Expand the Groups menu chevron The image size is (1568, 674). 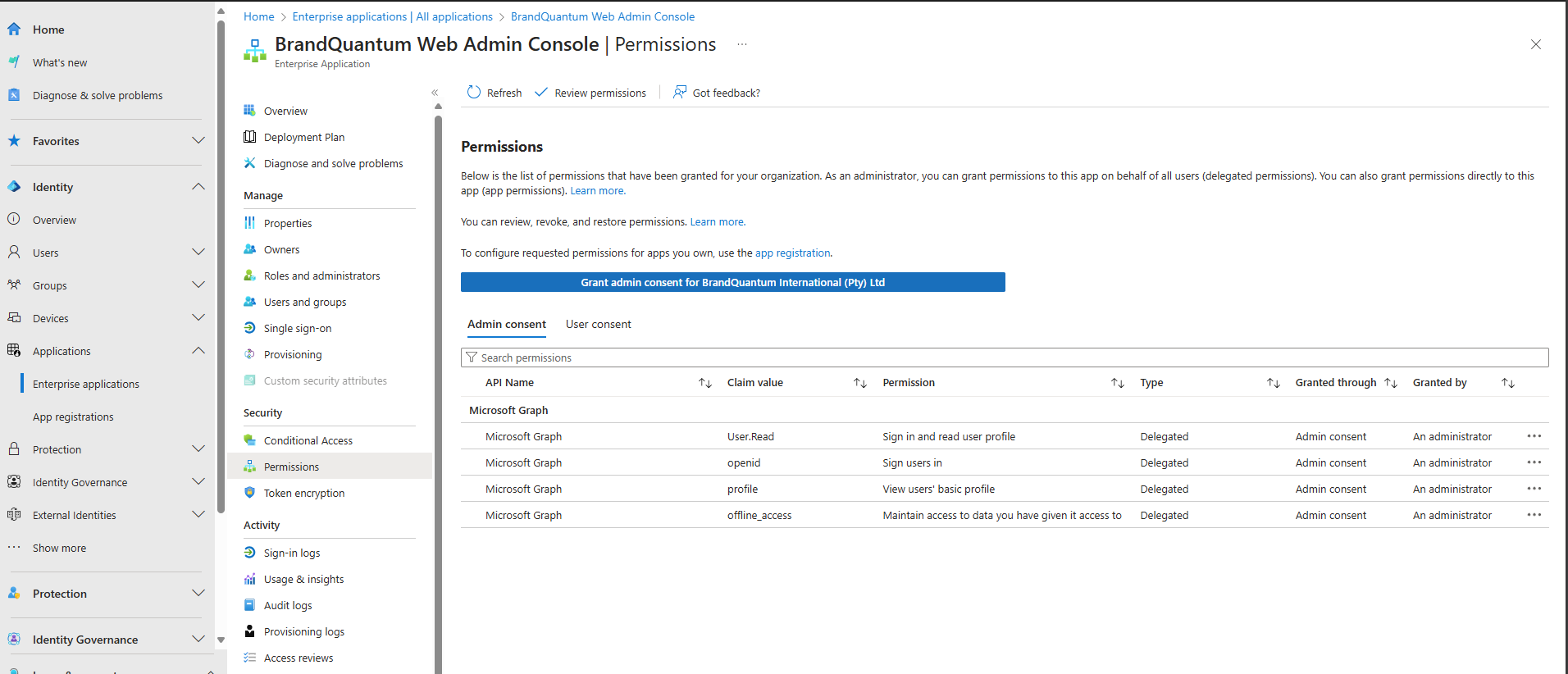pos(198,285)
